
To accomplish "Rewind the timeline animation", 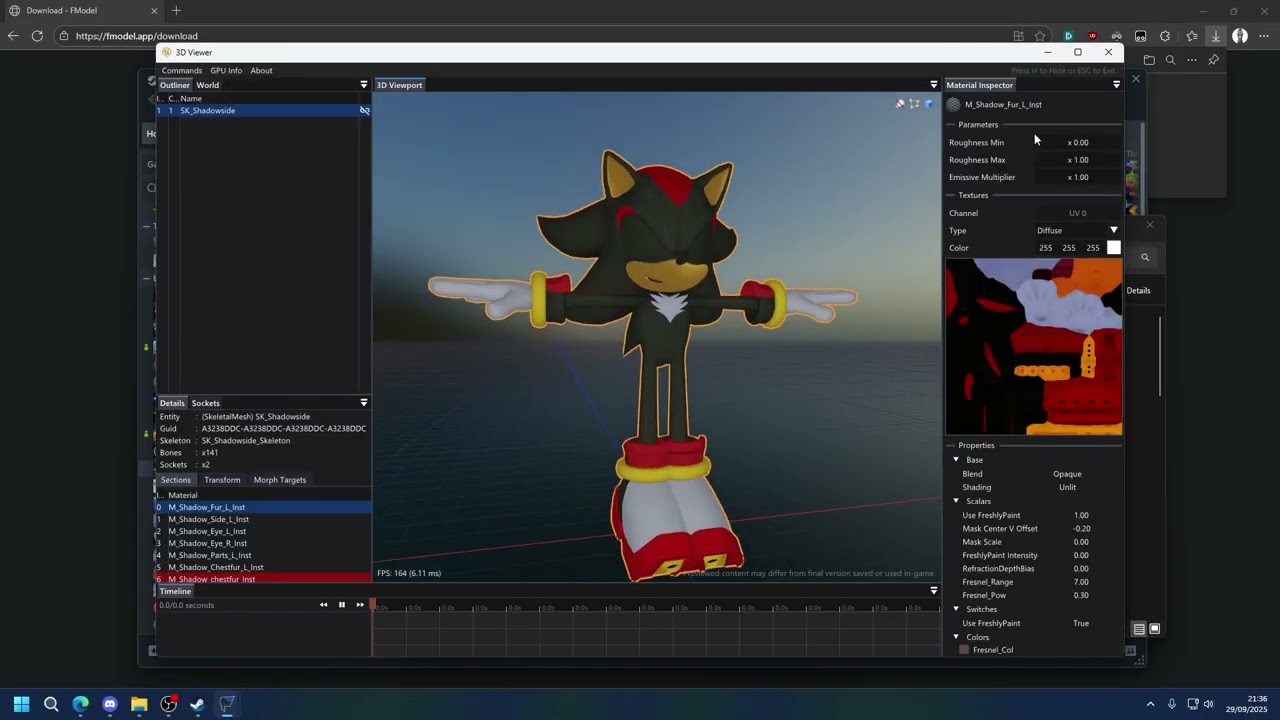I will coord(323,604).
